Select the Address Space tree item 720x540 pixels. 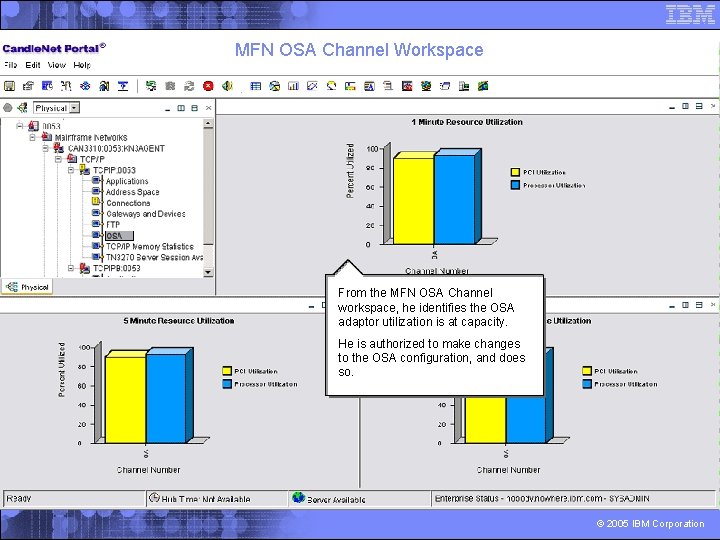click(x=132, y=192)
